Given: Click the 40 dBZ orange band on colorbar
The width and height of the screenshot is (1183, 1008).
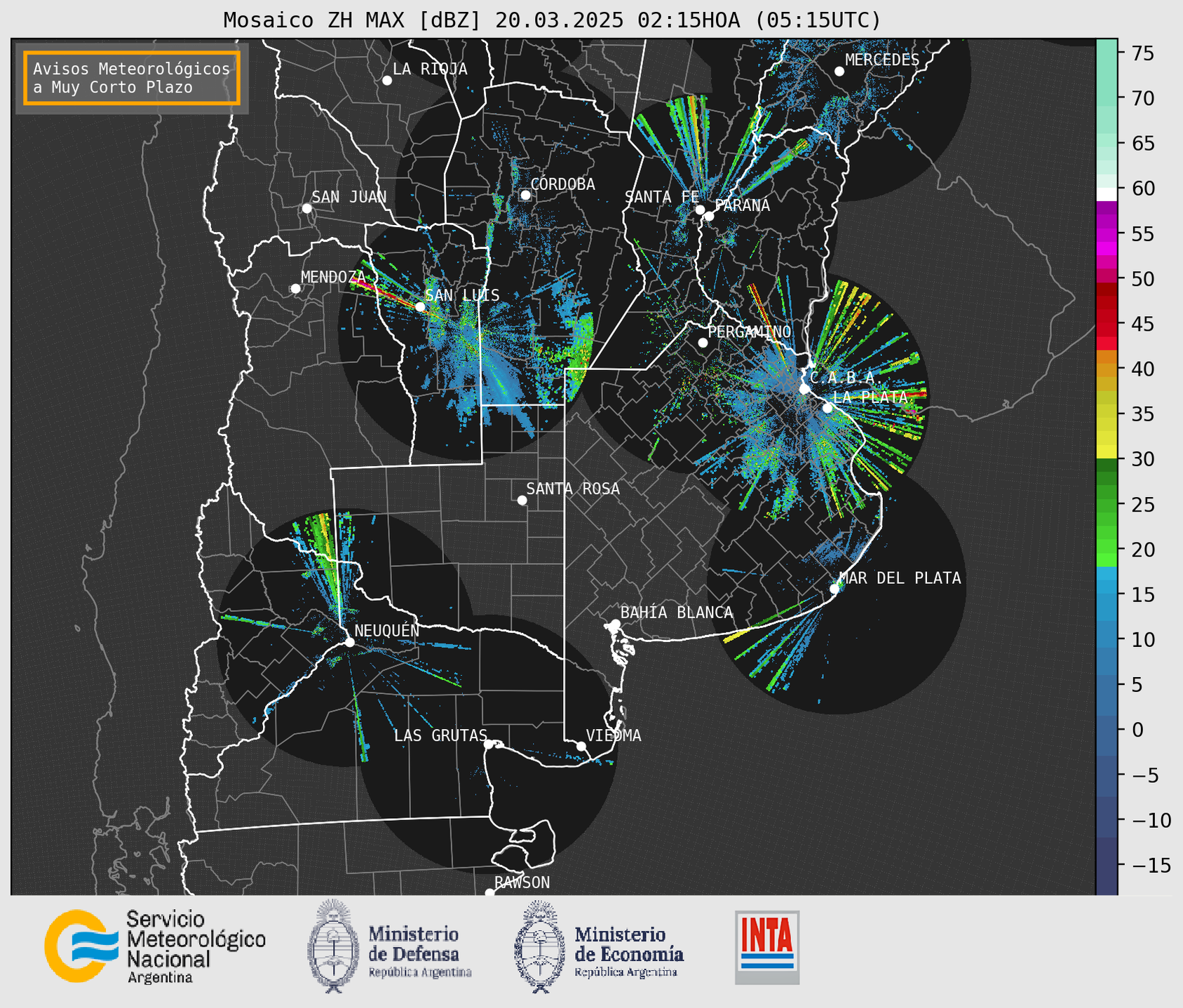Looking at the screenshot, I should [1107, 369].
